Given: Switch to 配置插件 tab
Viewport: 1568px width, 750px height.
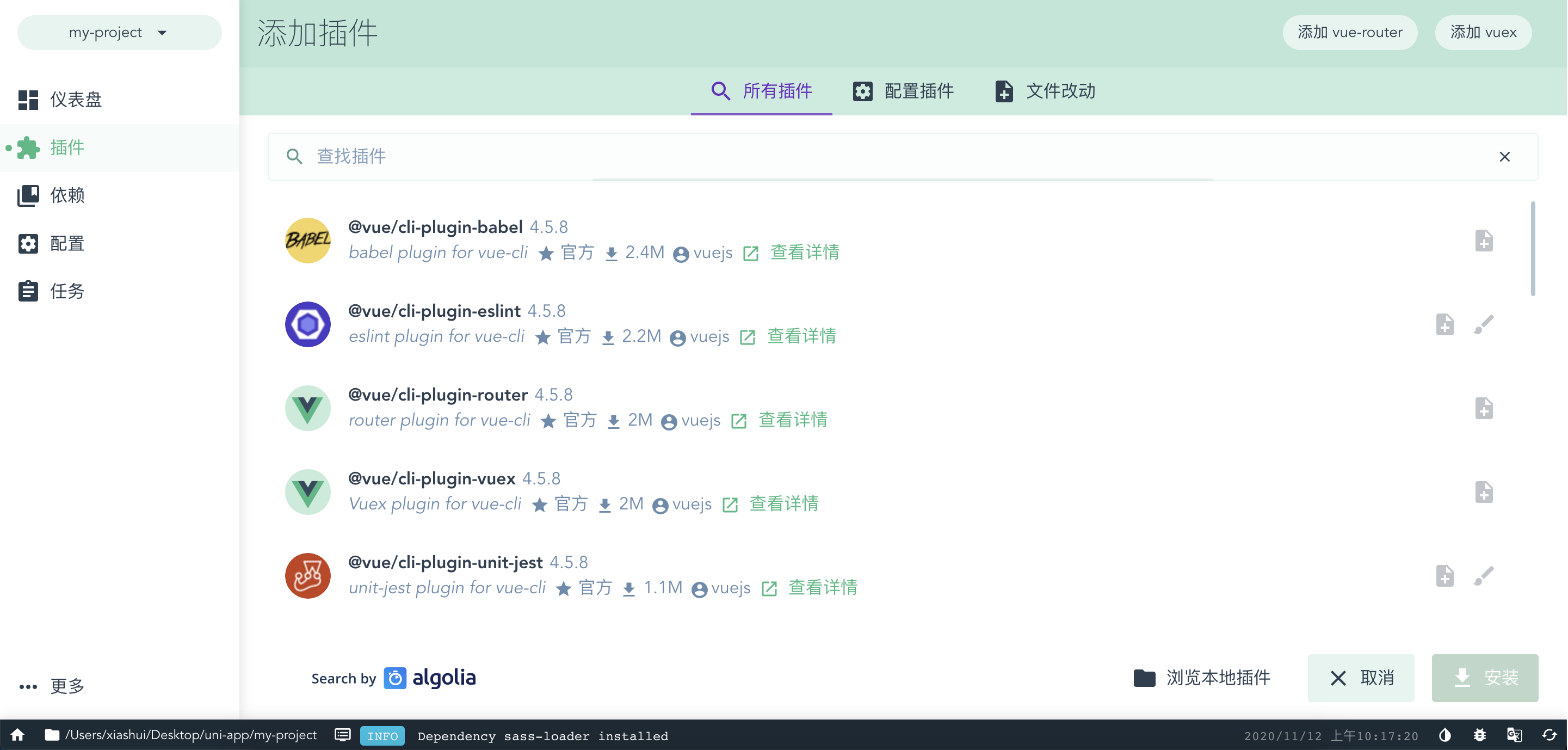Looking at the screenshot, I should point(903,91).
